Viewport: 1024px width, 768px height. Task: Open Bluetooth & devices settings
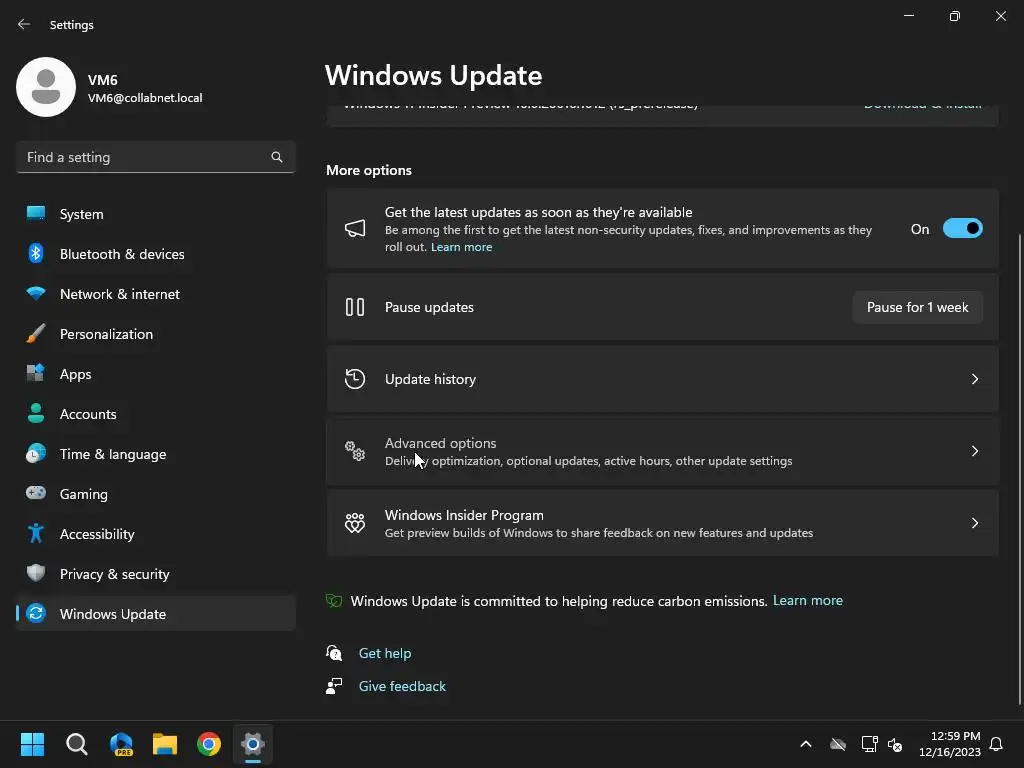pyautogui.click(x=155, y=253)
